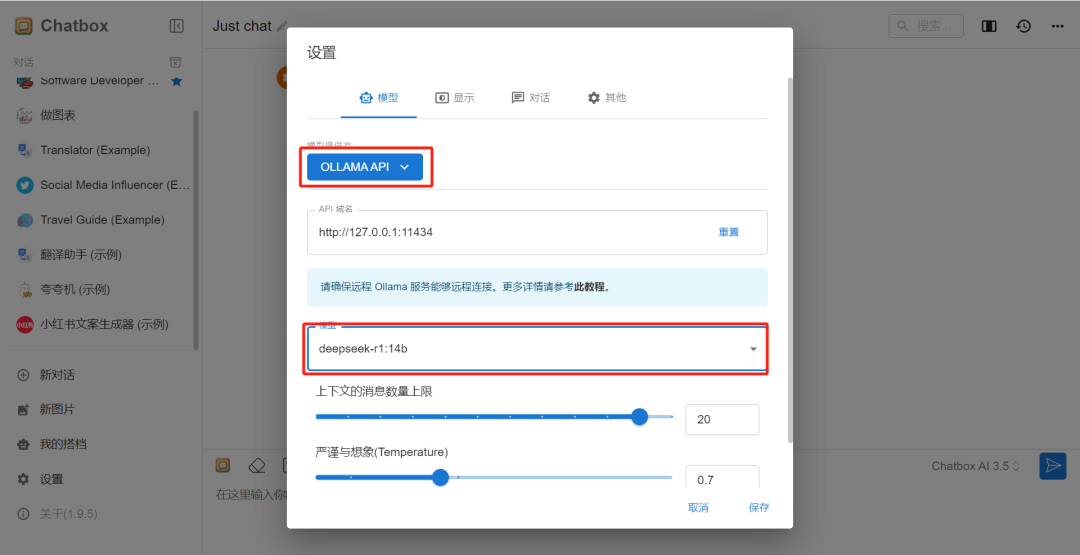The width and height of the screenshot is (1080, 555).
Task: Edit the Just chat title pencil icon
Action: point(282,26)
